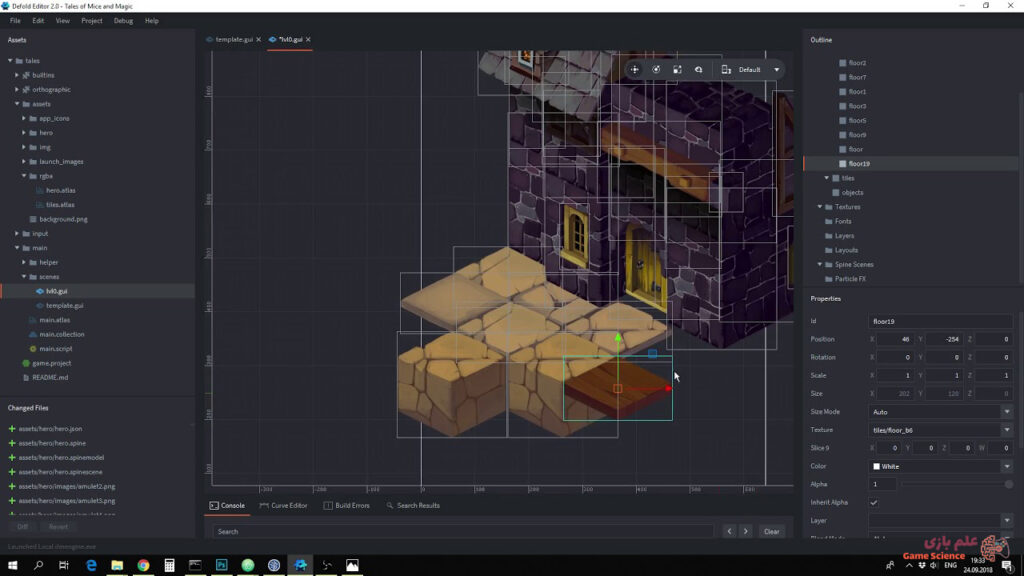
Task: Expand the builtins folder
Action: point(17,75)
